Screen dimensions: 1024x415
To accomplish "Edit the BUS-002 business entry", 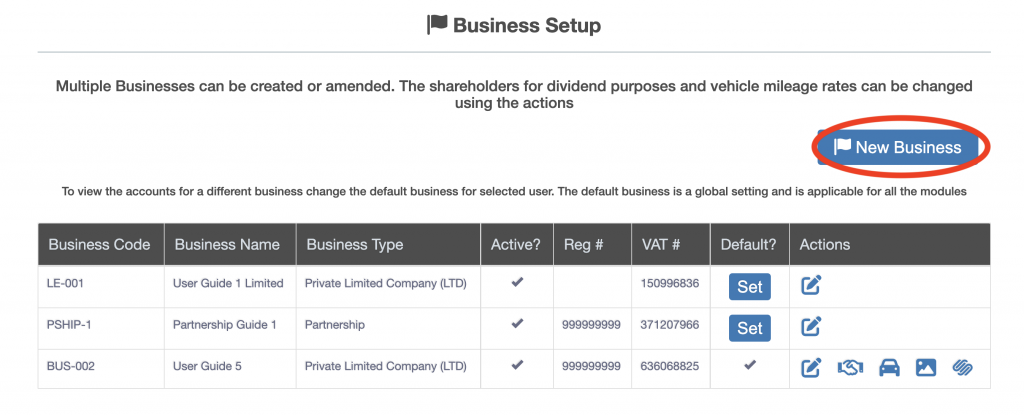I will coord(812,367).
